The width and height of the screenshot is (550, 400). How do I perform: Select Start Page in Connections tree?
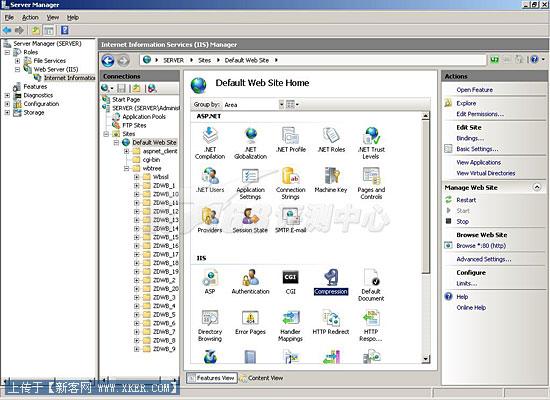pyautogui.click(x=126, y=100)
